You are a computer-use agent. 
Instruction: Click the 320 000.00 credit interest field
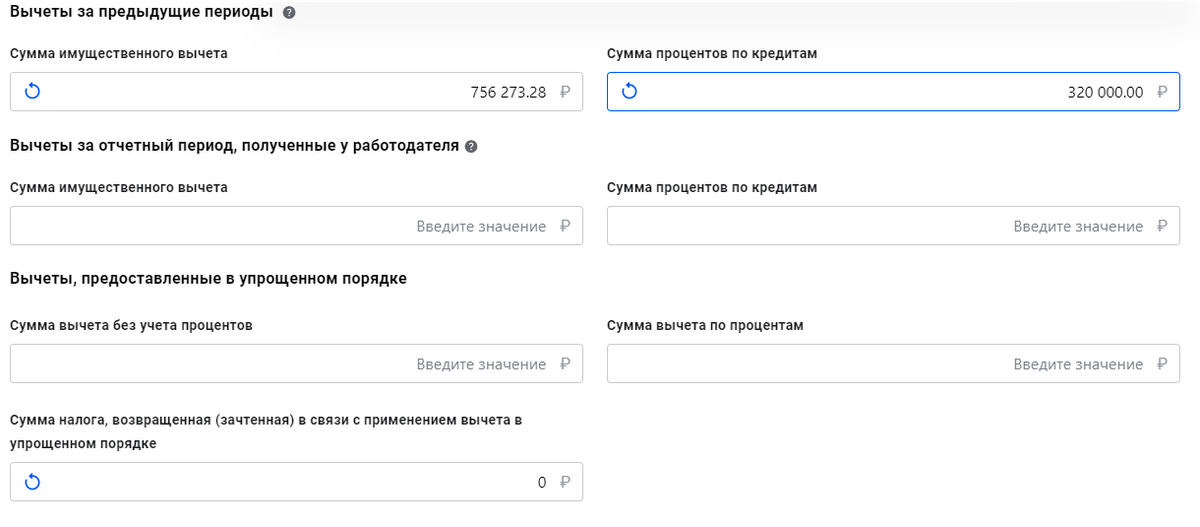(893, 92)
